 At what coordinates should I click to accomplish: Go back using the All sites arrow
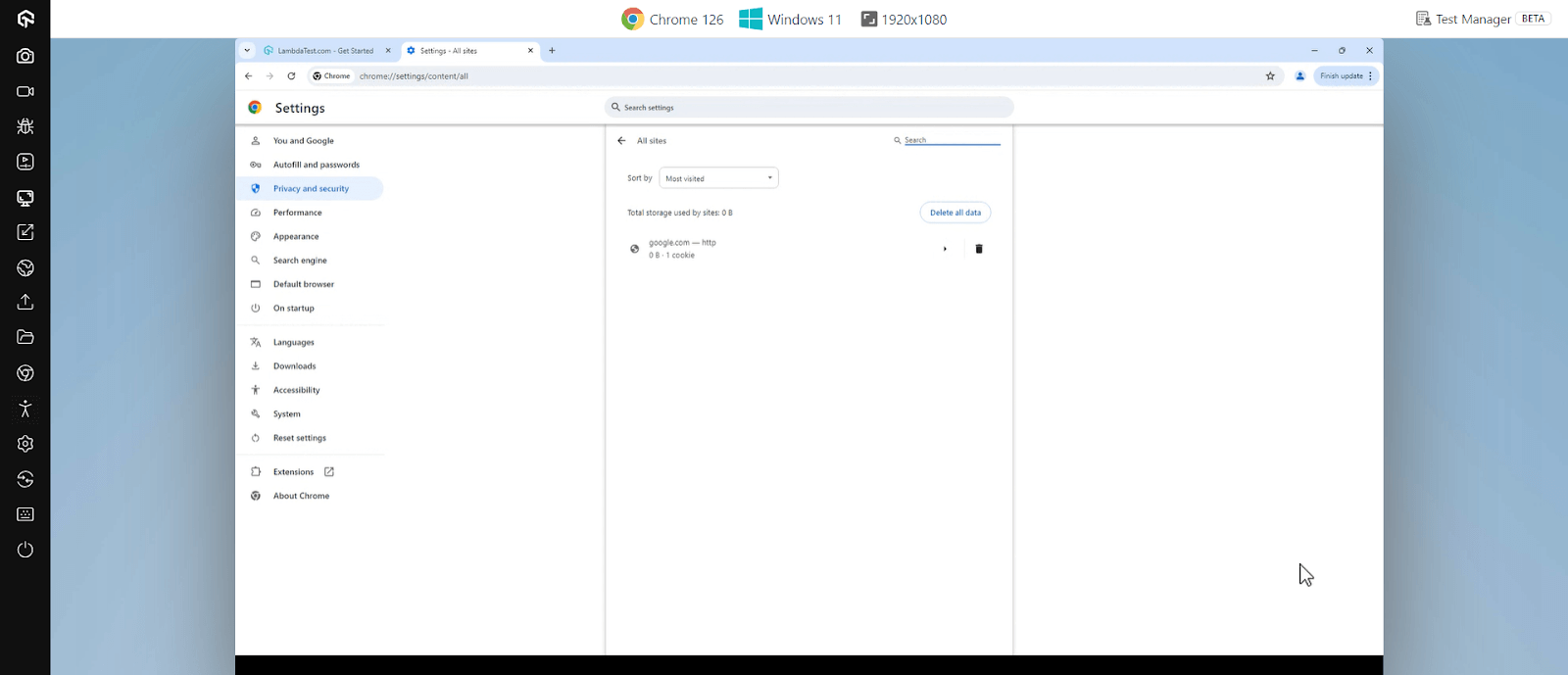pyautogui.click(x=621, y=141)
